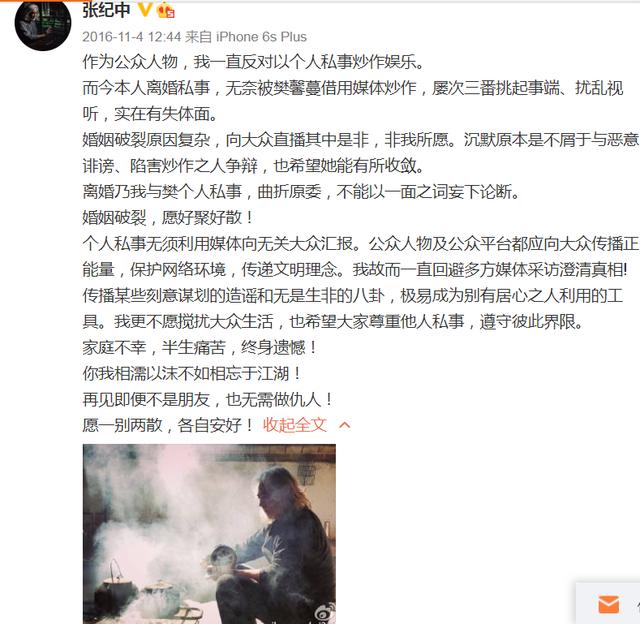Click the line 你我相濡以沫不如相忘于江湖！

pyautogui.click(x=192, y=373)
